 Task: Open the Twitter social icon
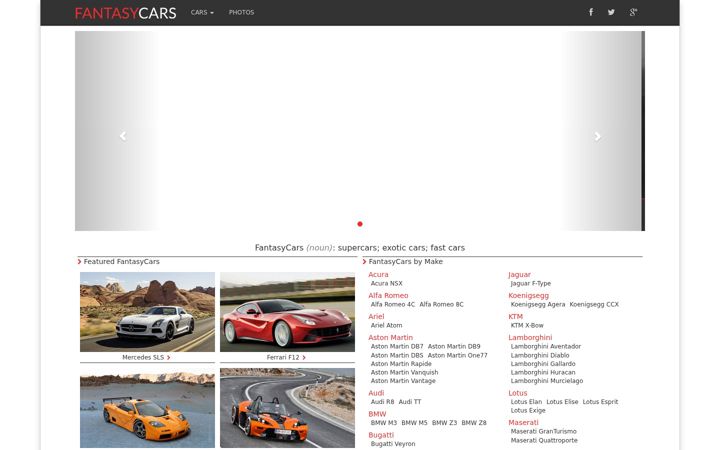click(611, 12)
